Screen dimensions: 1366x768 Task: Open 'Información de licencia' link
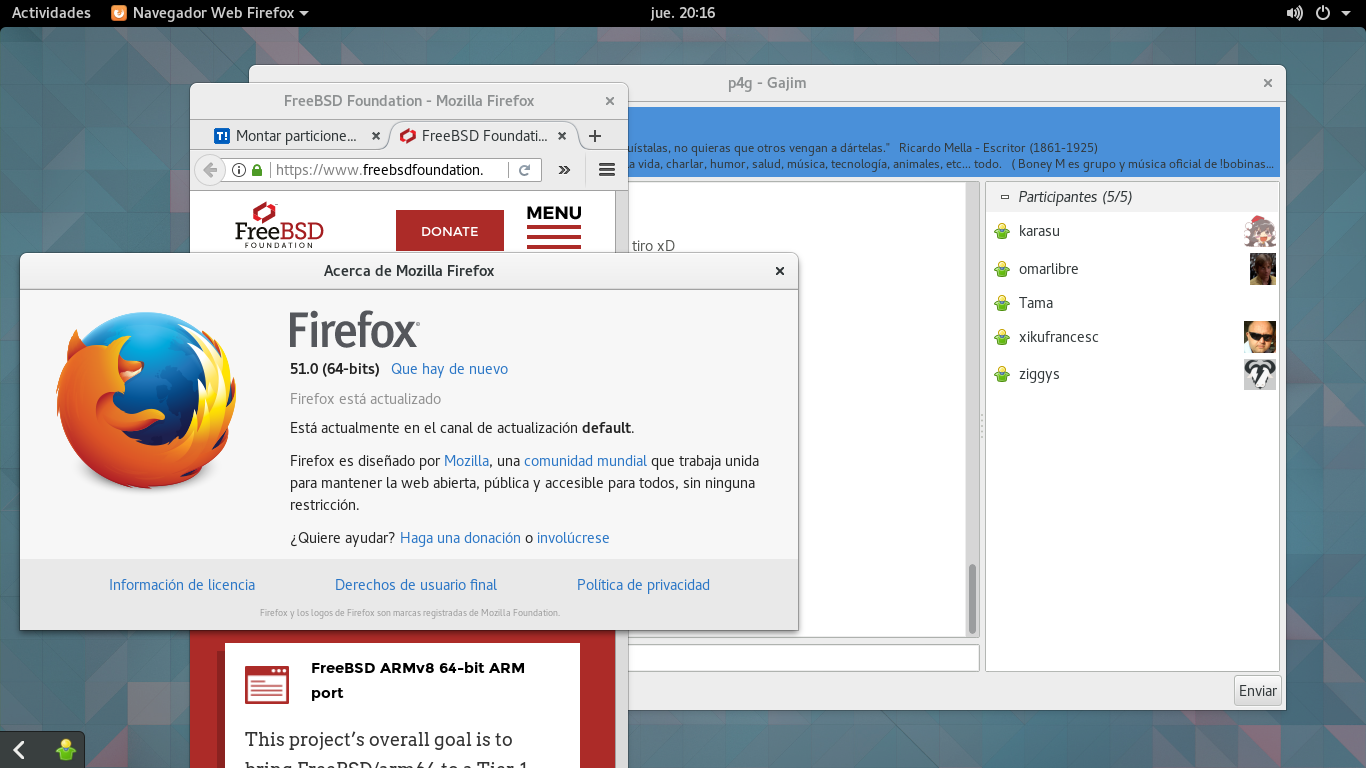(x=182, y=585)
